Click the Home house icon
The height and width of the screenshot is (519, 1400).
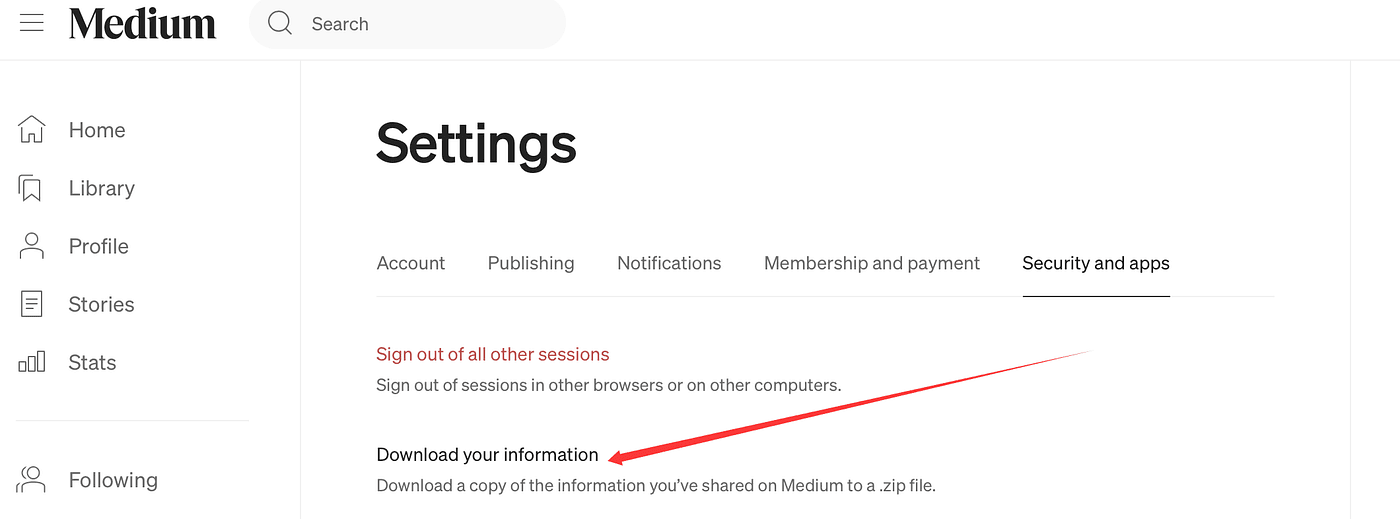coord(32,129)
